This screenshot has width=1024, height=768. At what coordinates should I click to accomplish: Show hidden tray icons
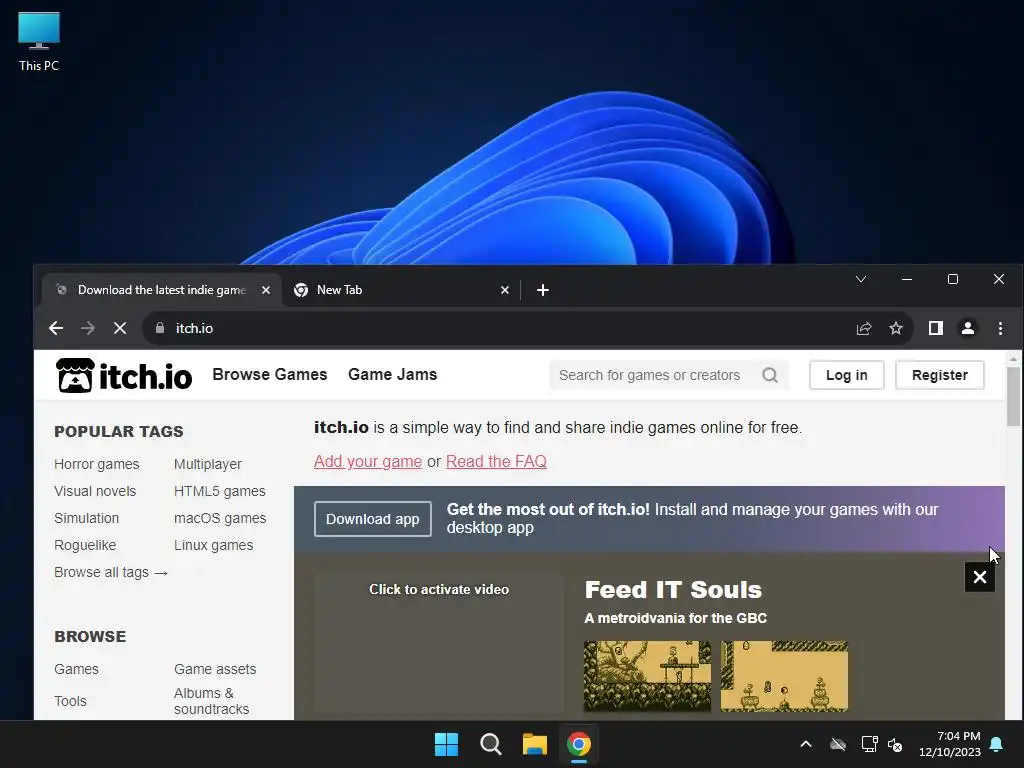coord(806,744)
